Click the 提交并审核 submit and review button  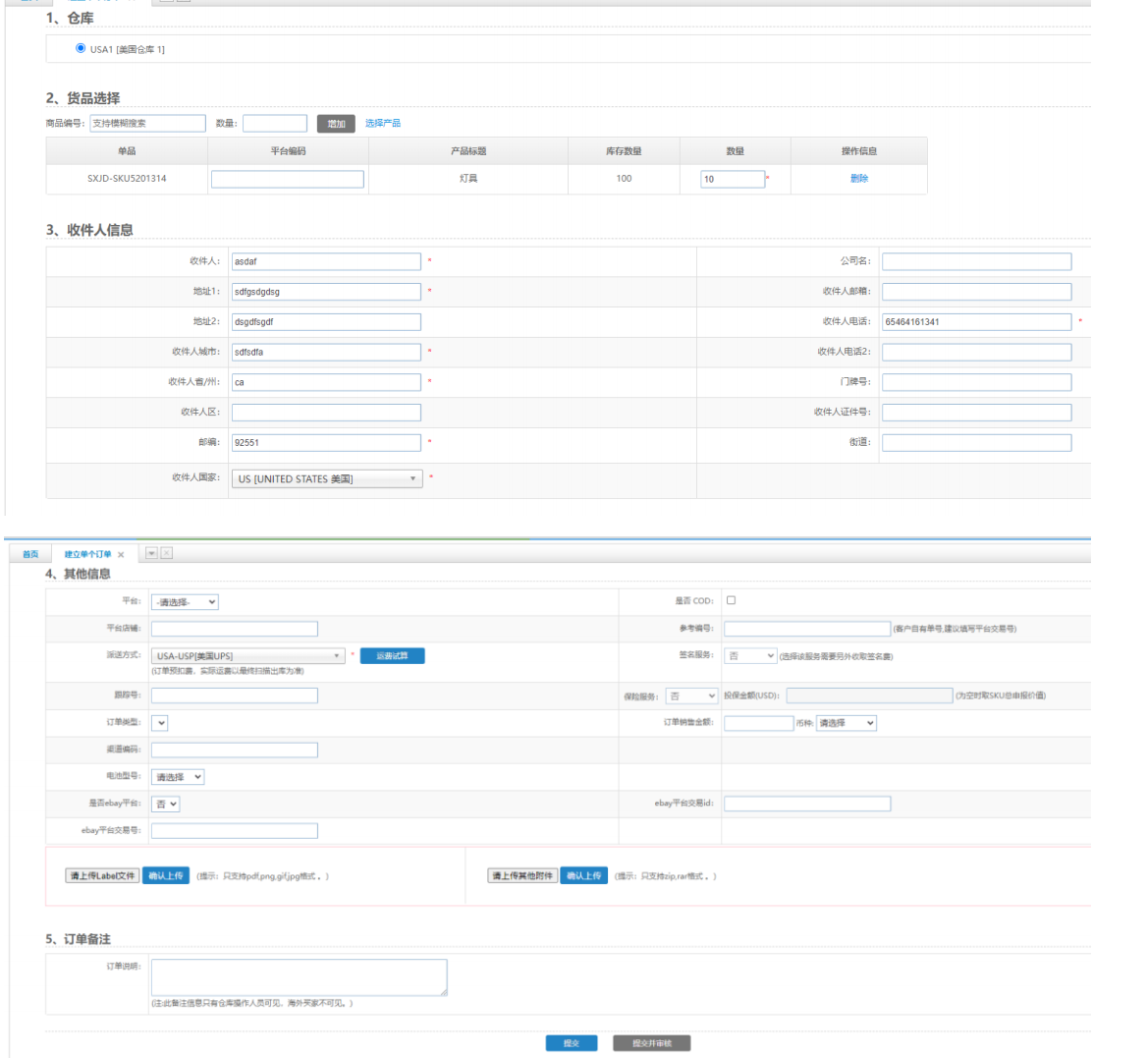click(x=651, y=1043)
